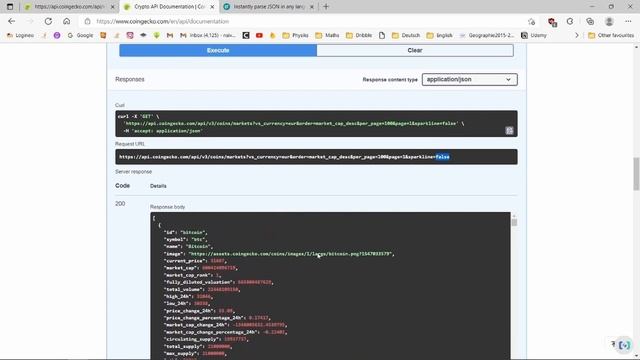Go to the browser home page
Screen dimensions: 640x360
click(x=67, y=21)
